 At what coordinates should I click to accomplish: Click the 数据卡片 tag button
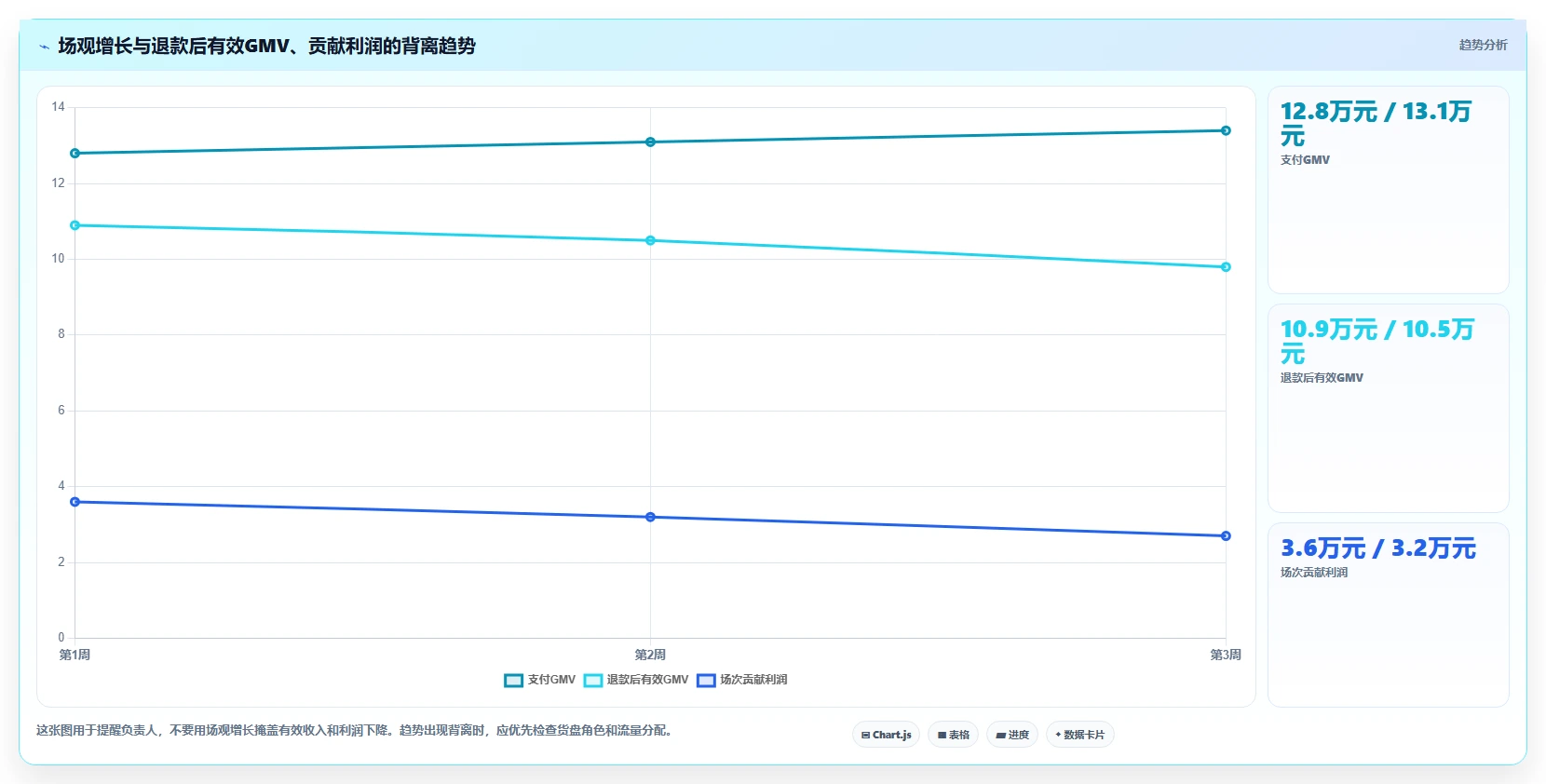tap(1080, 735)
